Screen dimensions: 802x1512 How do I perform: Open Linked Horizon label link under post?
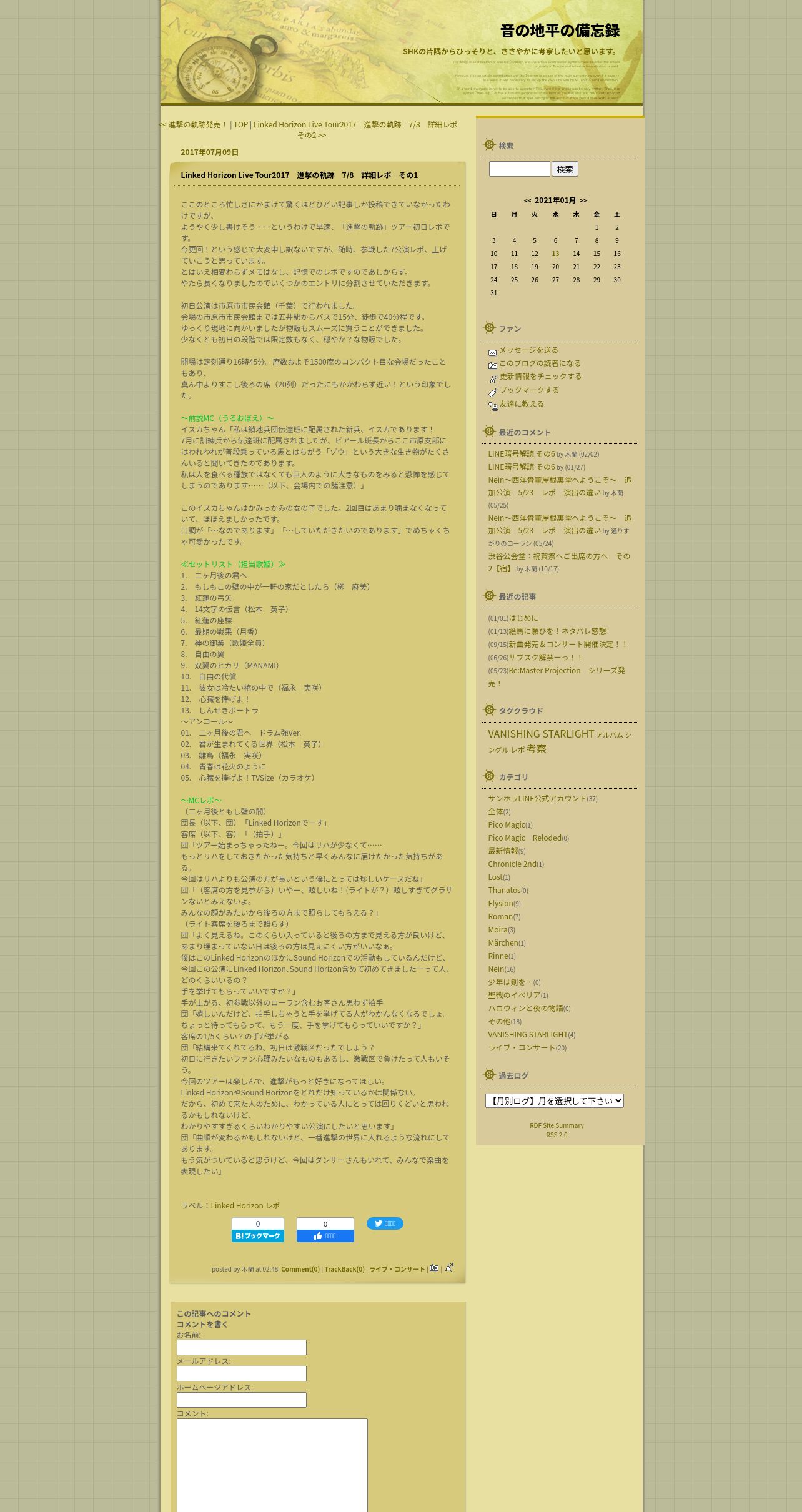tap(237, 1206)
